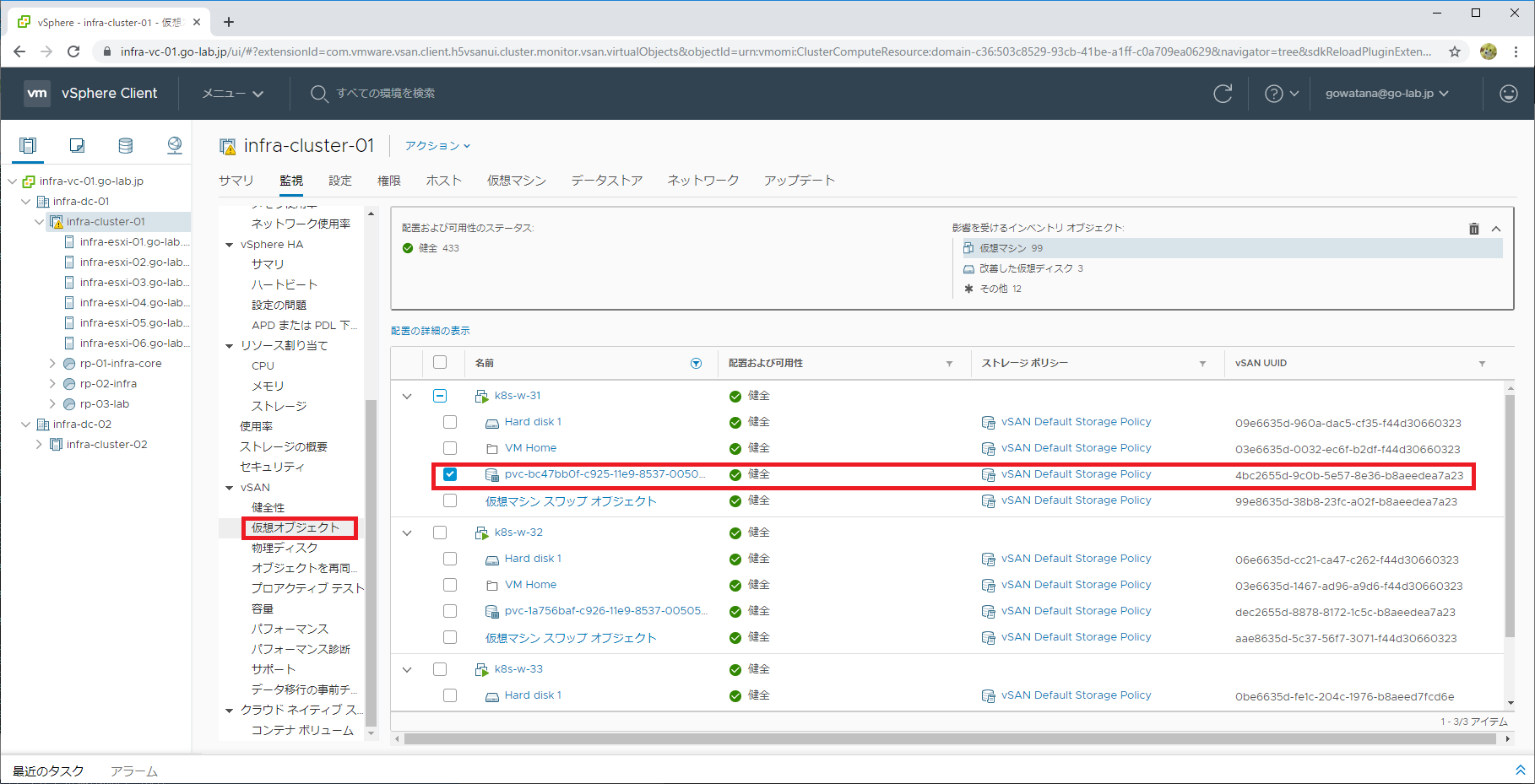Reload the browser page
The height and width of the screenshot is (784, 1535).
73,51
